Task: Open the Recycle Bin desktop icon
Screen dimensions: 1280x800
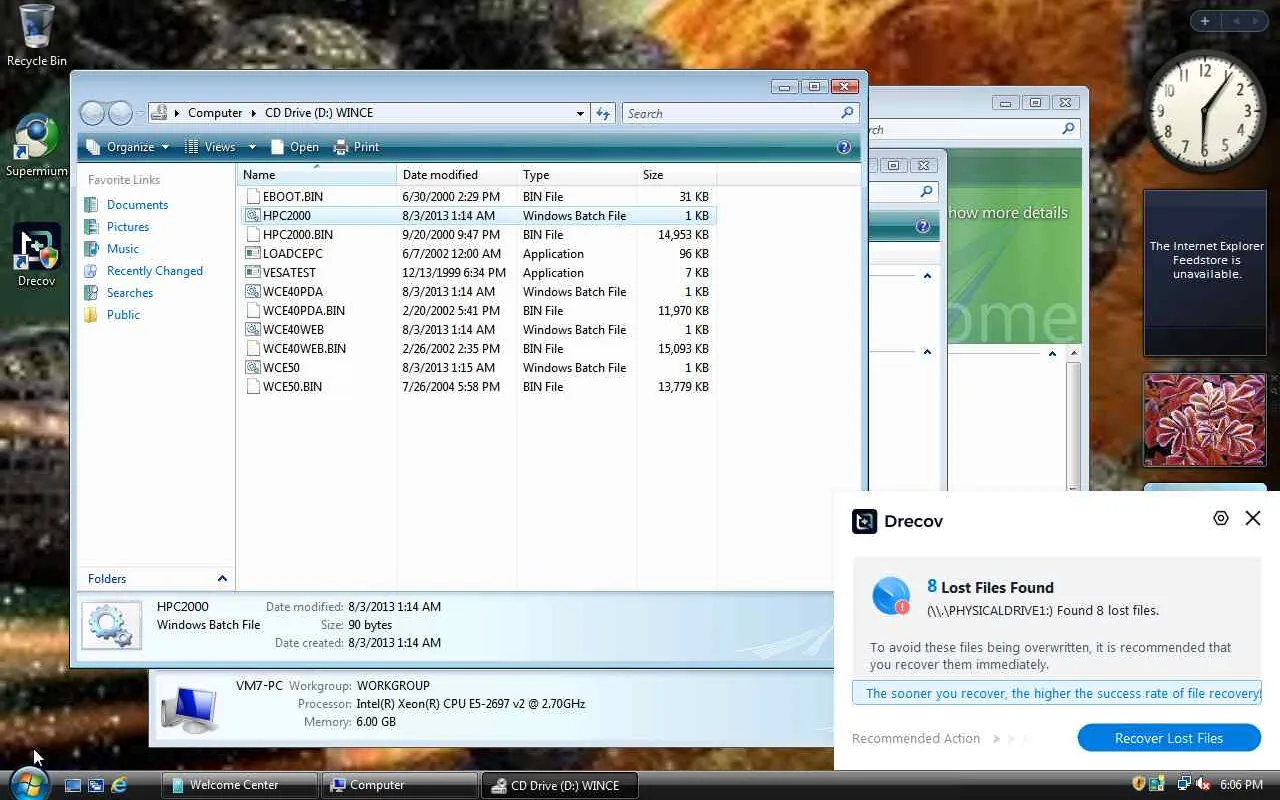Action: 36,36
